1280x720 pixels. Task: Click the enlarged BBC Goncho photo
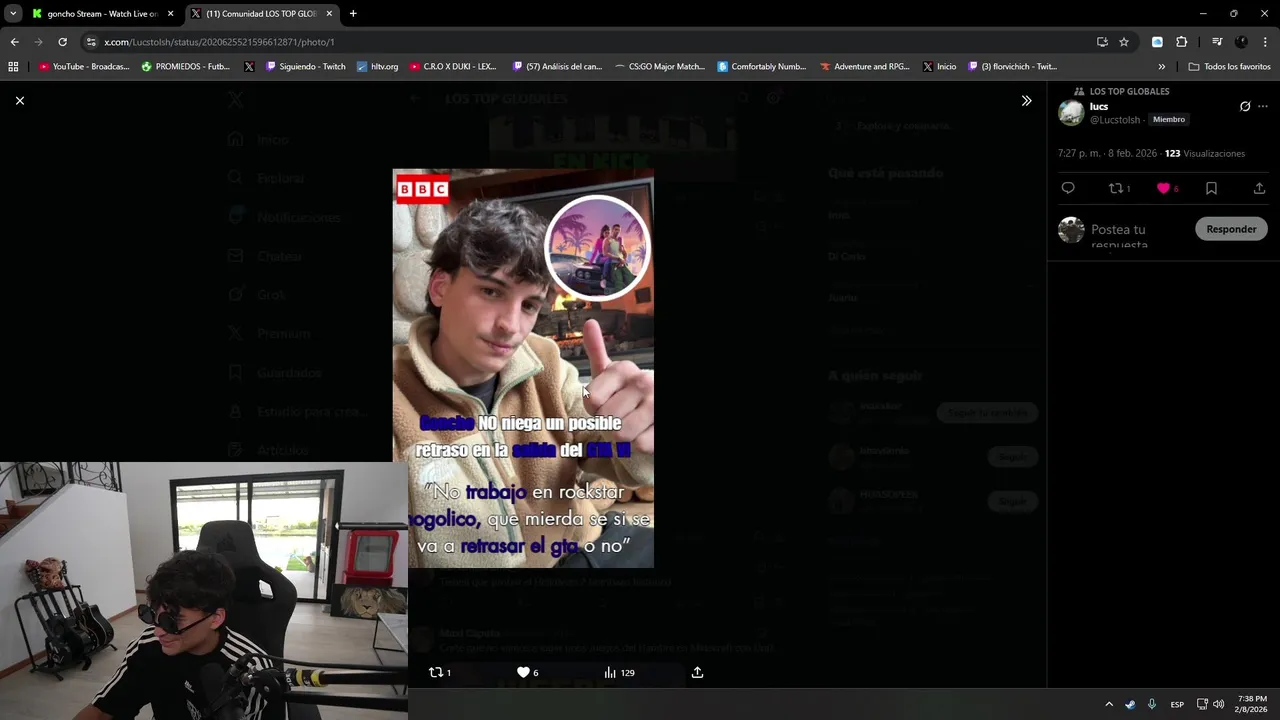(x=523, y=369)
